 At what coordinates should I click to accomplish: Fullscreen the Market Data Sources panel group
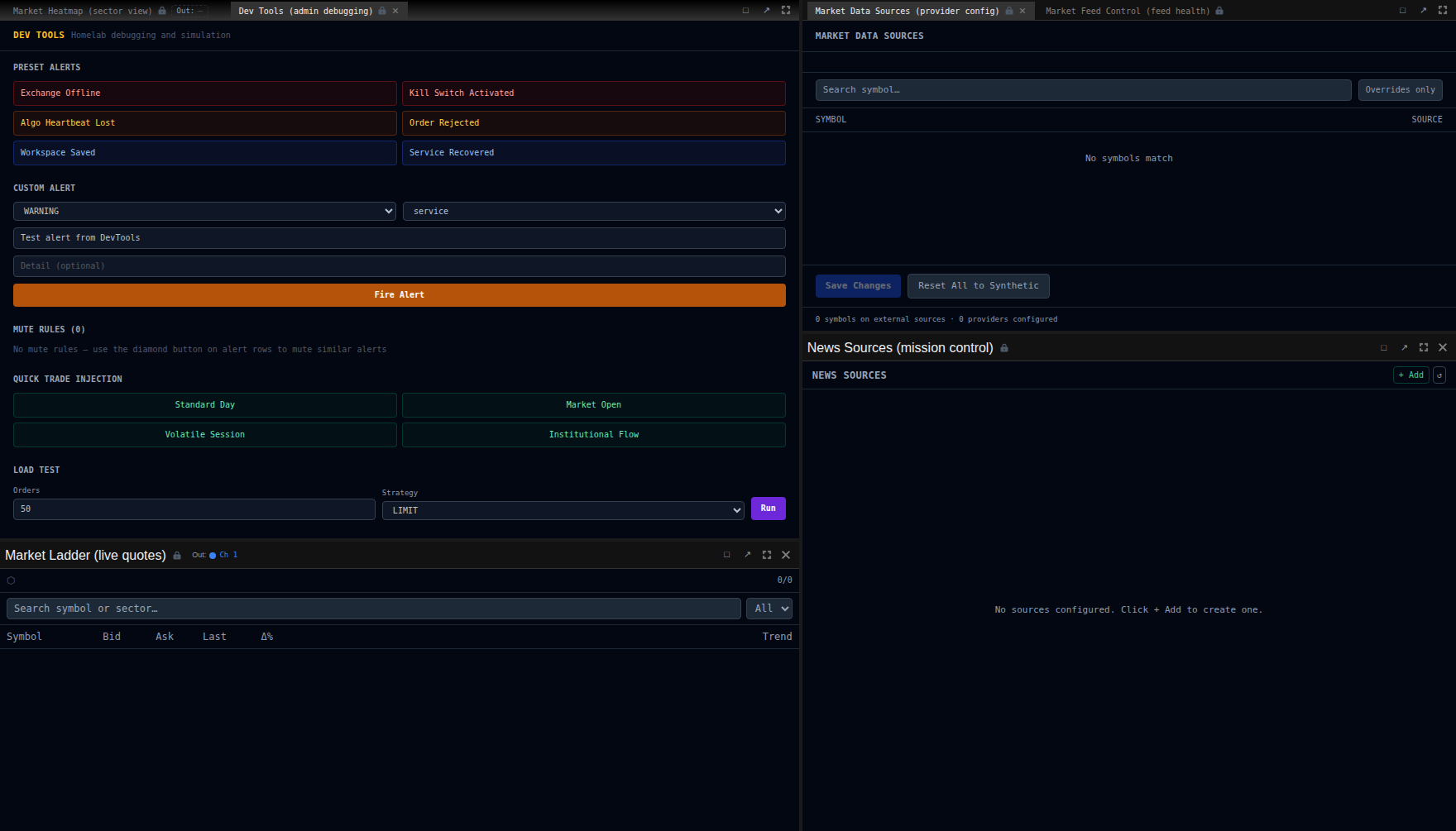(x=1443, y=11)
